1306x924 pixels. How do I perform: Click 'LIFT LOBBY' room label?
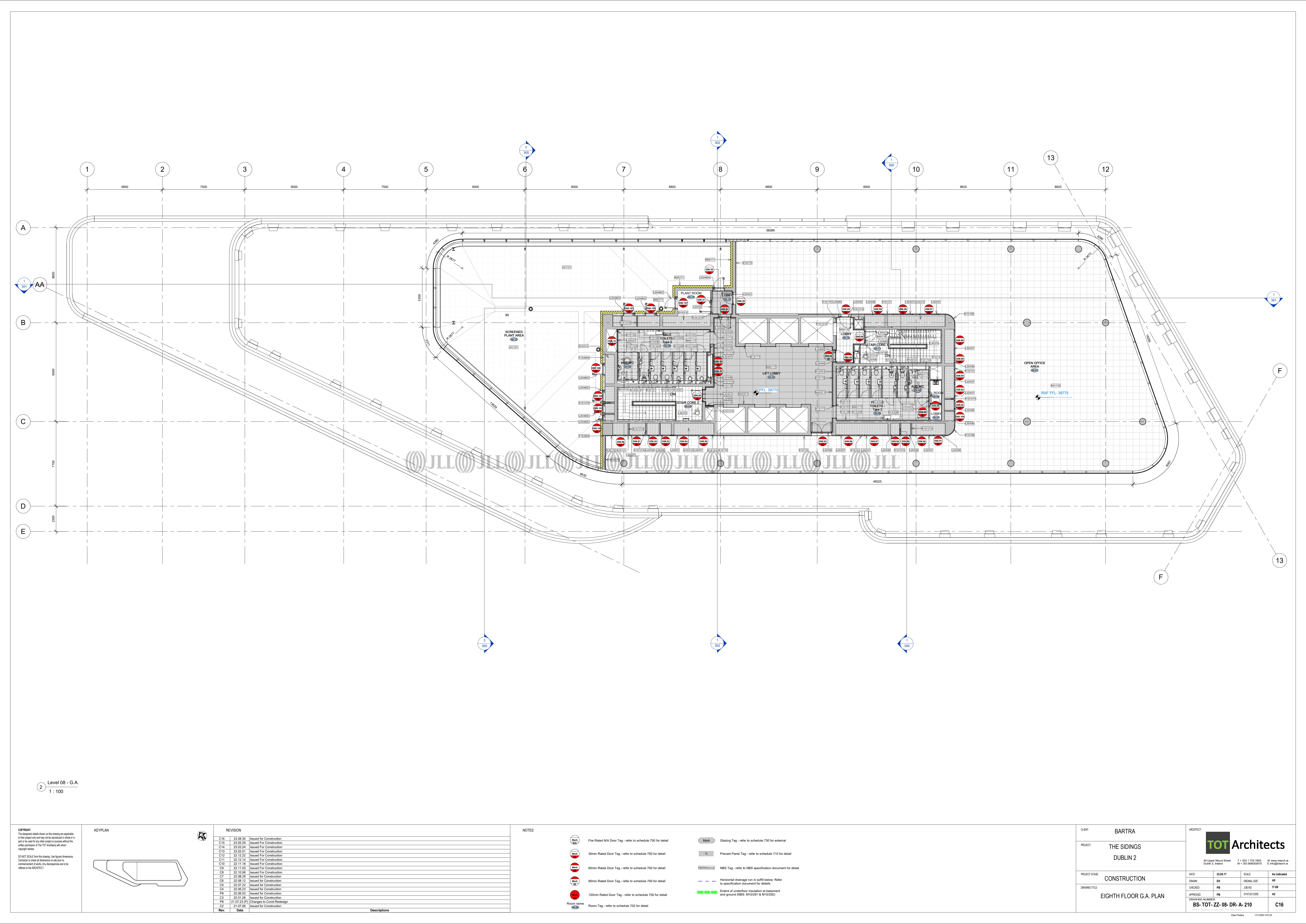tap(771, 374)
